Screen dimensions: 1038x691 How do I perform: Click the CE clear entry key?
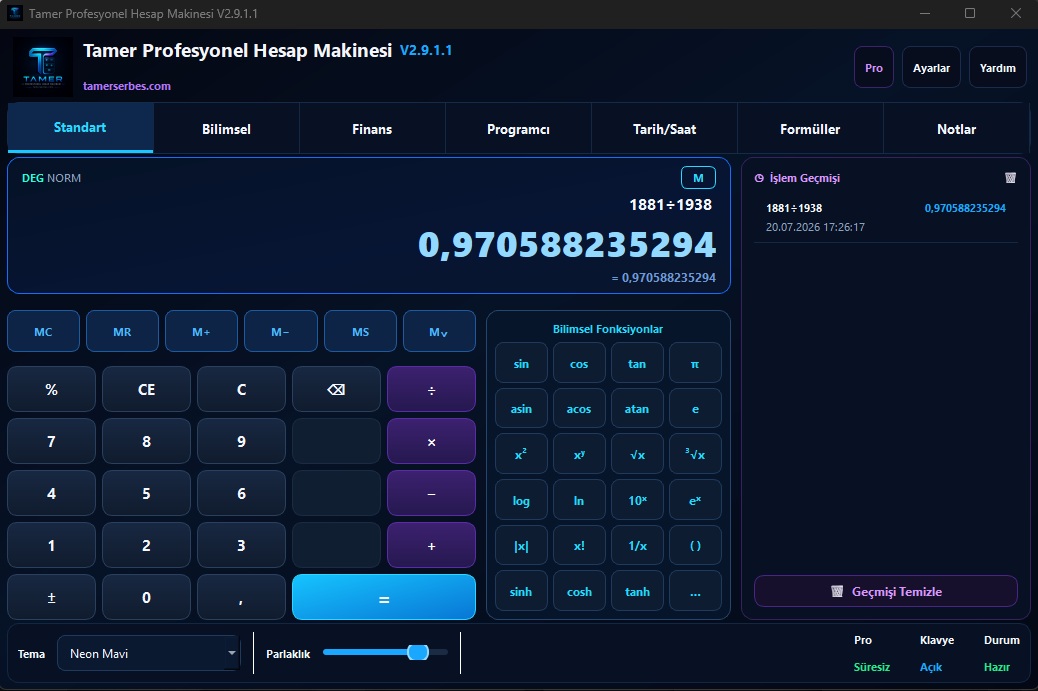[x=146, y=389]
